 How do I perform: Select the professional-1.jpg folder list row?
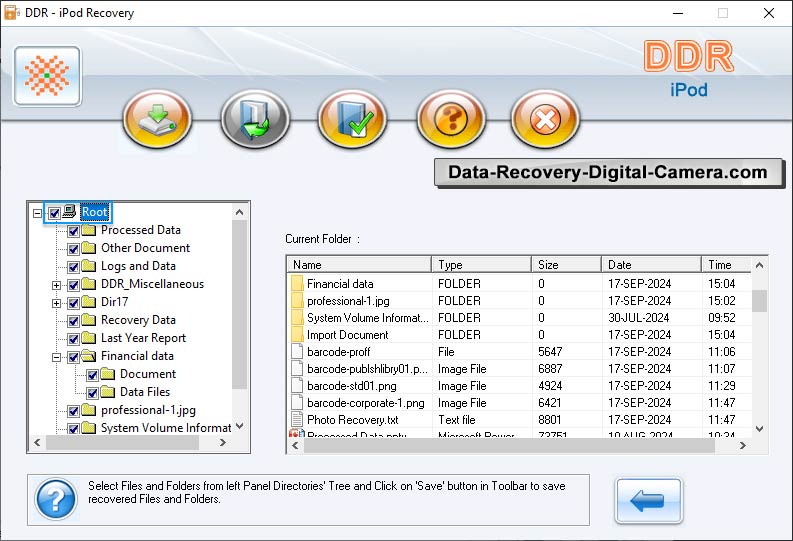point(521,301)
